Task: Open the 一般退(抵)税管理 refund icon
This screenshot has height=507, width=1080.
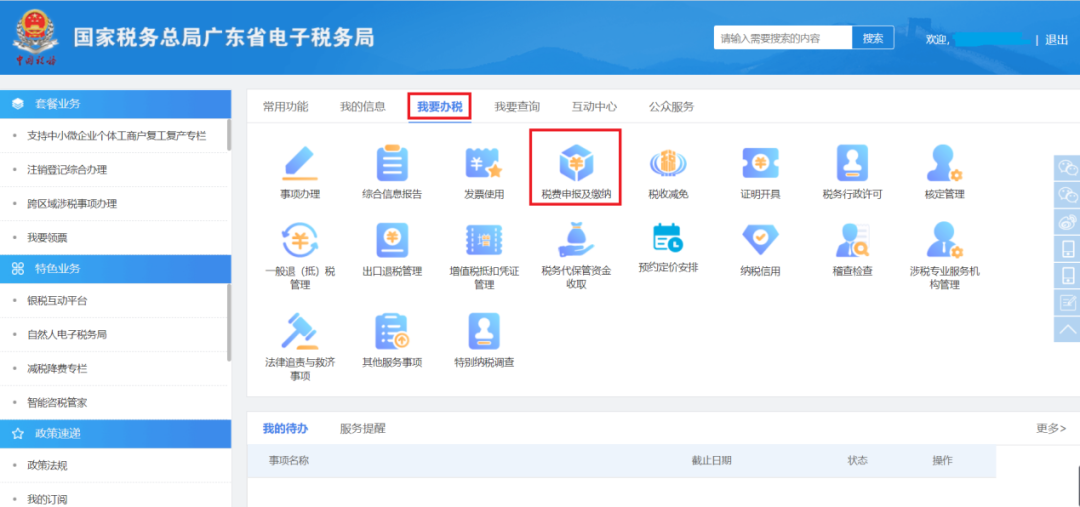Action: pos(300,240)
